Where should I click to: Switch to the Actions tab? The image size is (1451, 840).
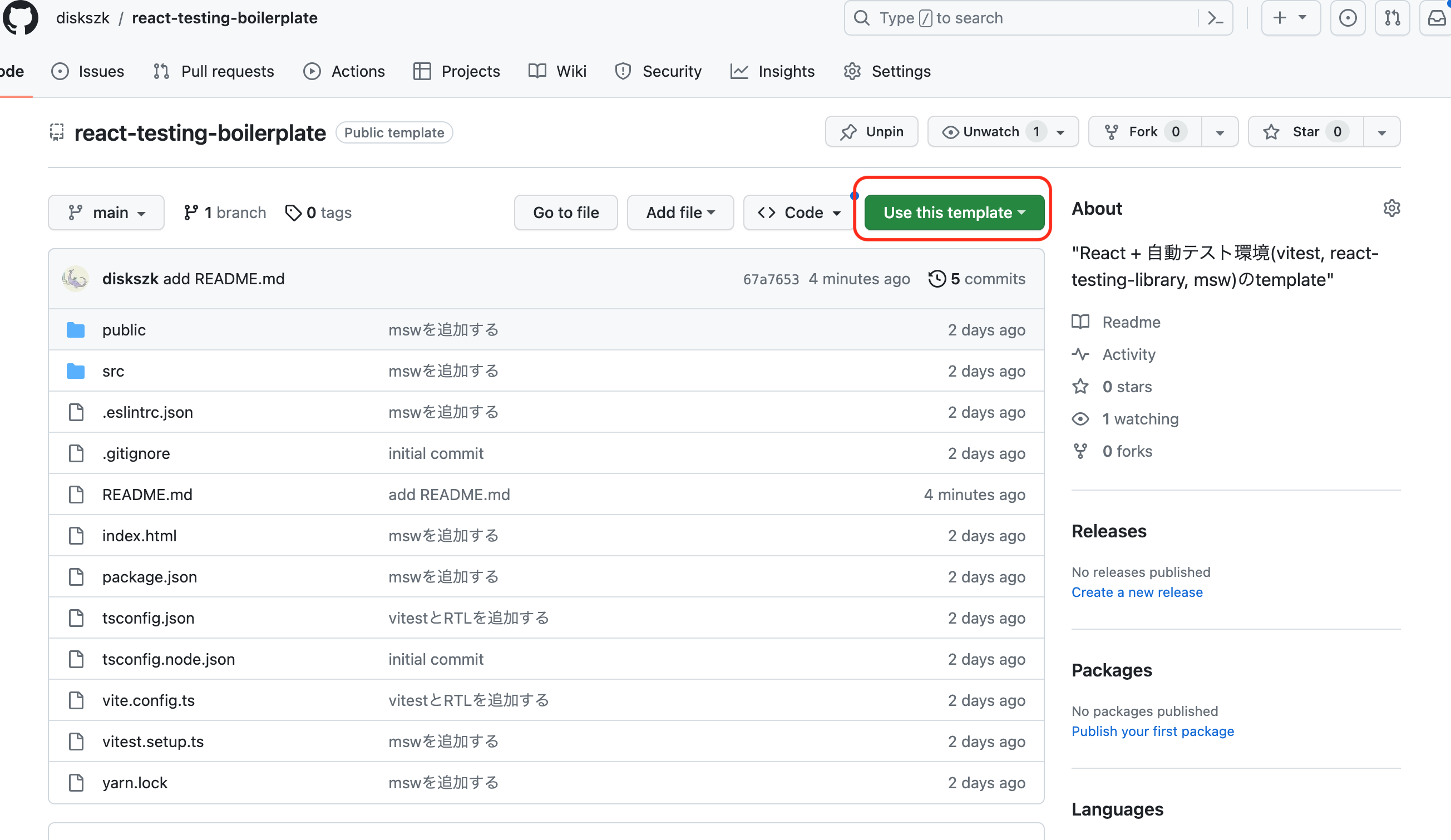click(344, 71)
